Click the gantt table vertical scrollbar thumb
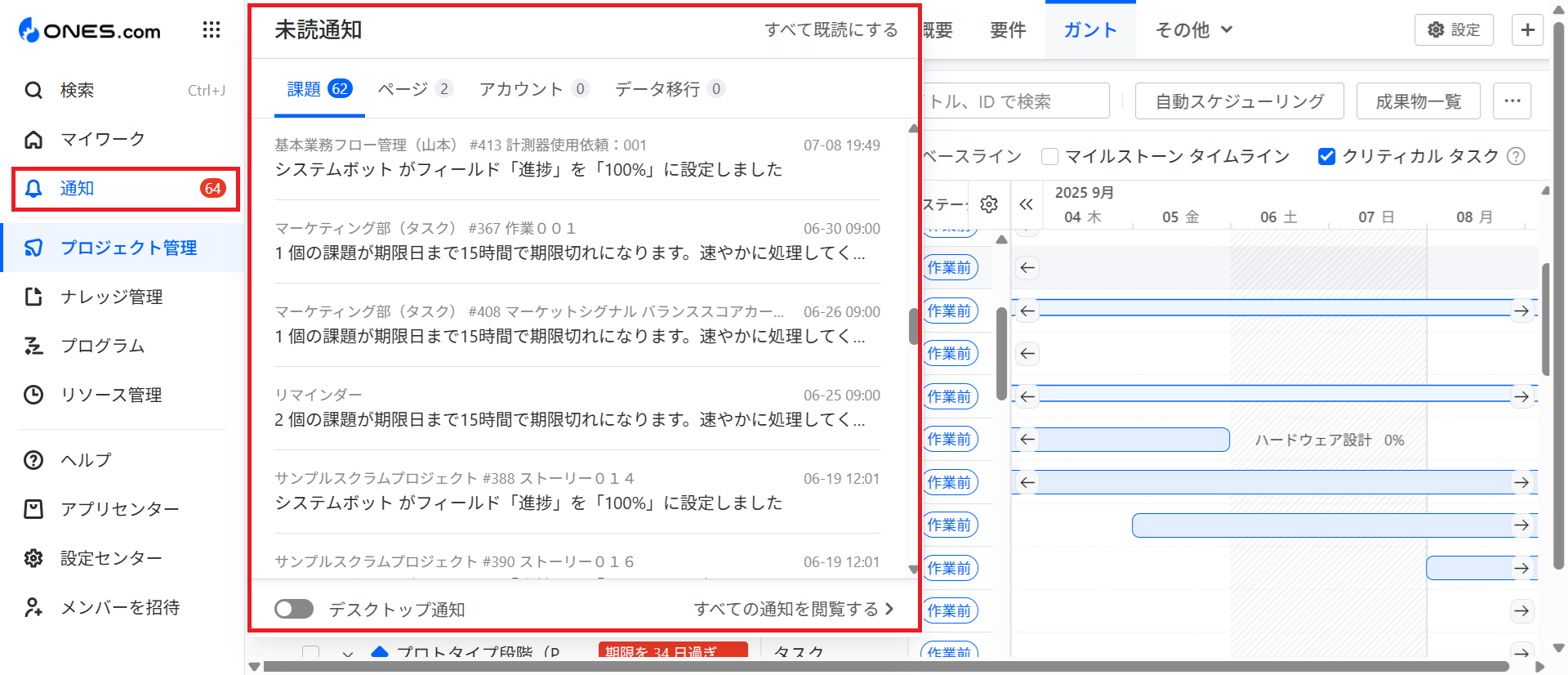1568x675 pixels. coord(1001,353)
